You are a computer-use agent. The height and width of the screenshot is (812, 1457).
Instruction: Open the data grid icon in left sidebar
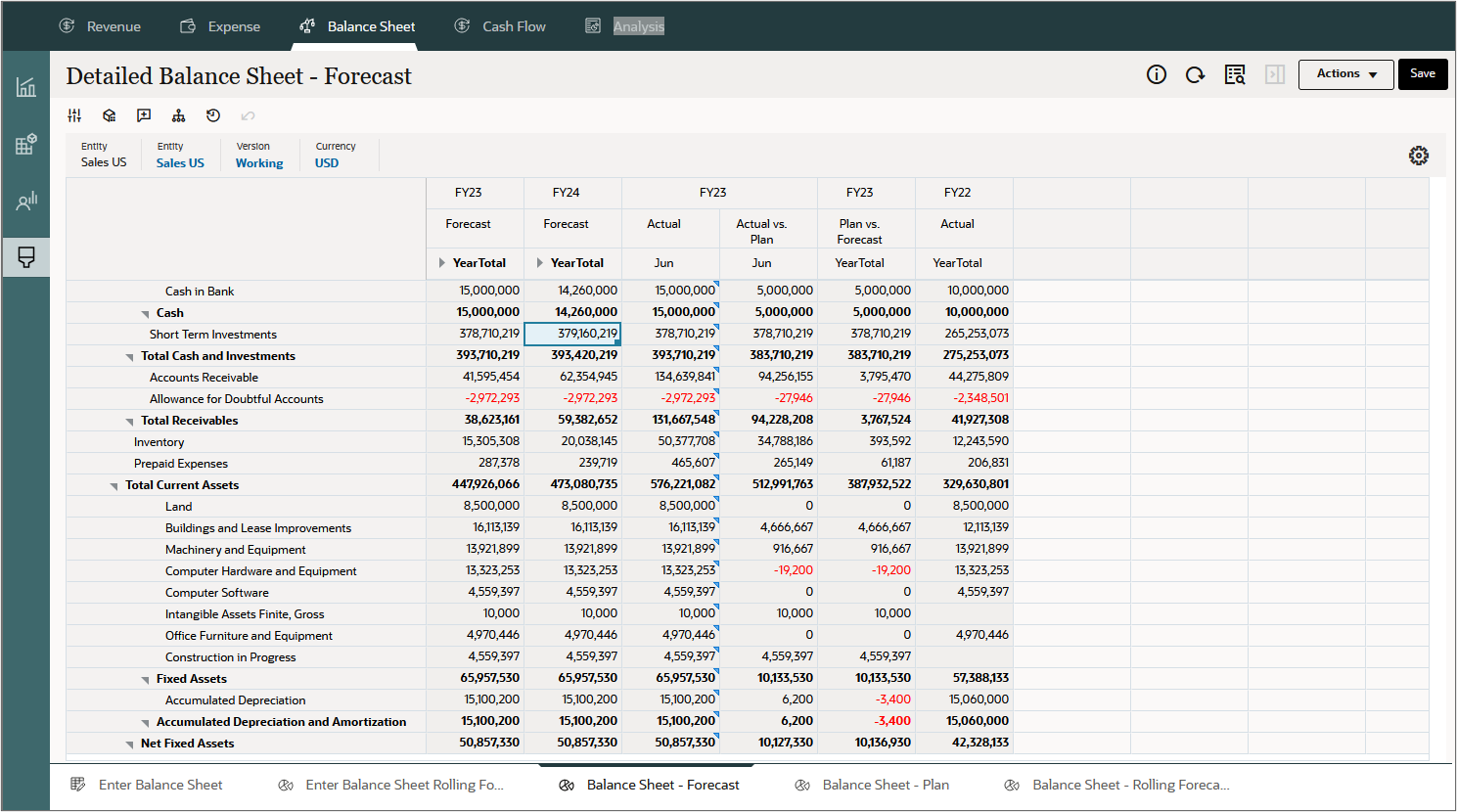pos(25,145)
